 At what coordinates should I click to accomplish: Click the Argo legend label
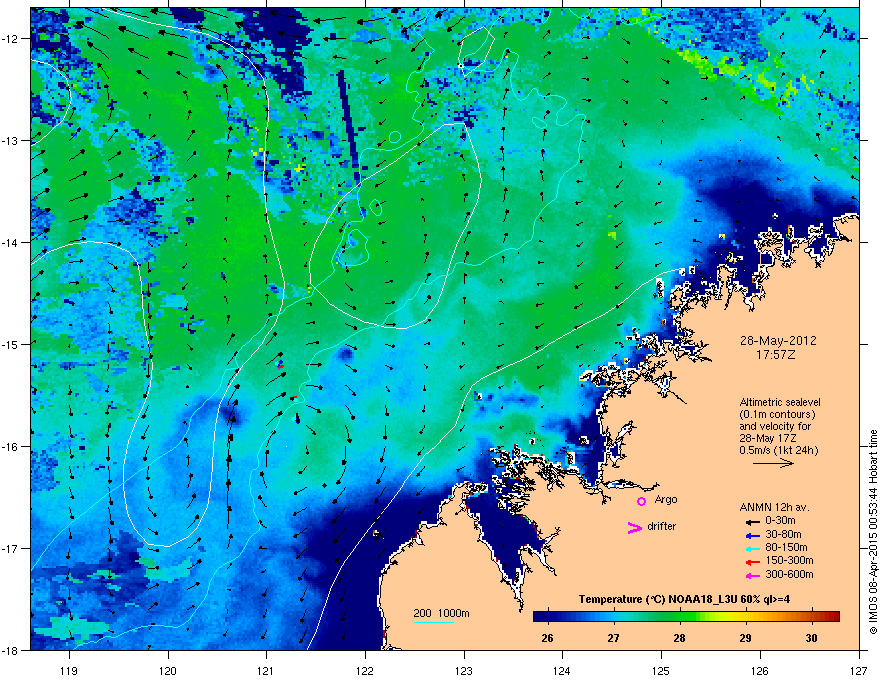tap(666, 499)
